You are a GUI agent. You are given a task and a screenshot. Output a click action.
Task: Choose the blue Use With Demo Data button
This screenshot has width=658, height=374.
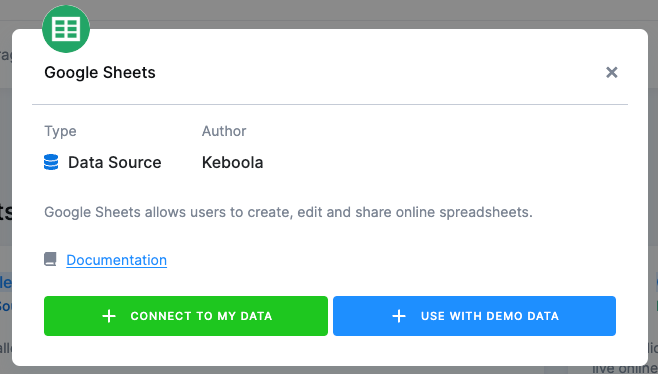point(475,316)
